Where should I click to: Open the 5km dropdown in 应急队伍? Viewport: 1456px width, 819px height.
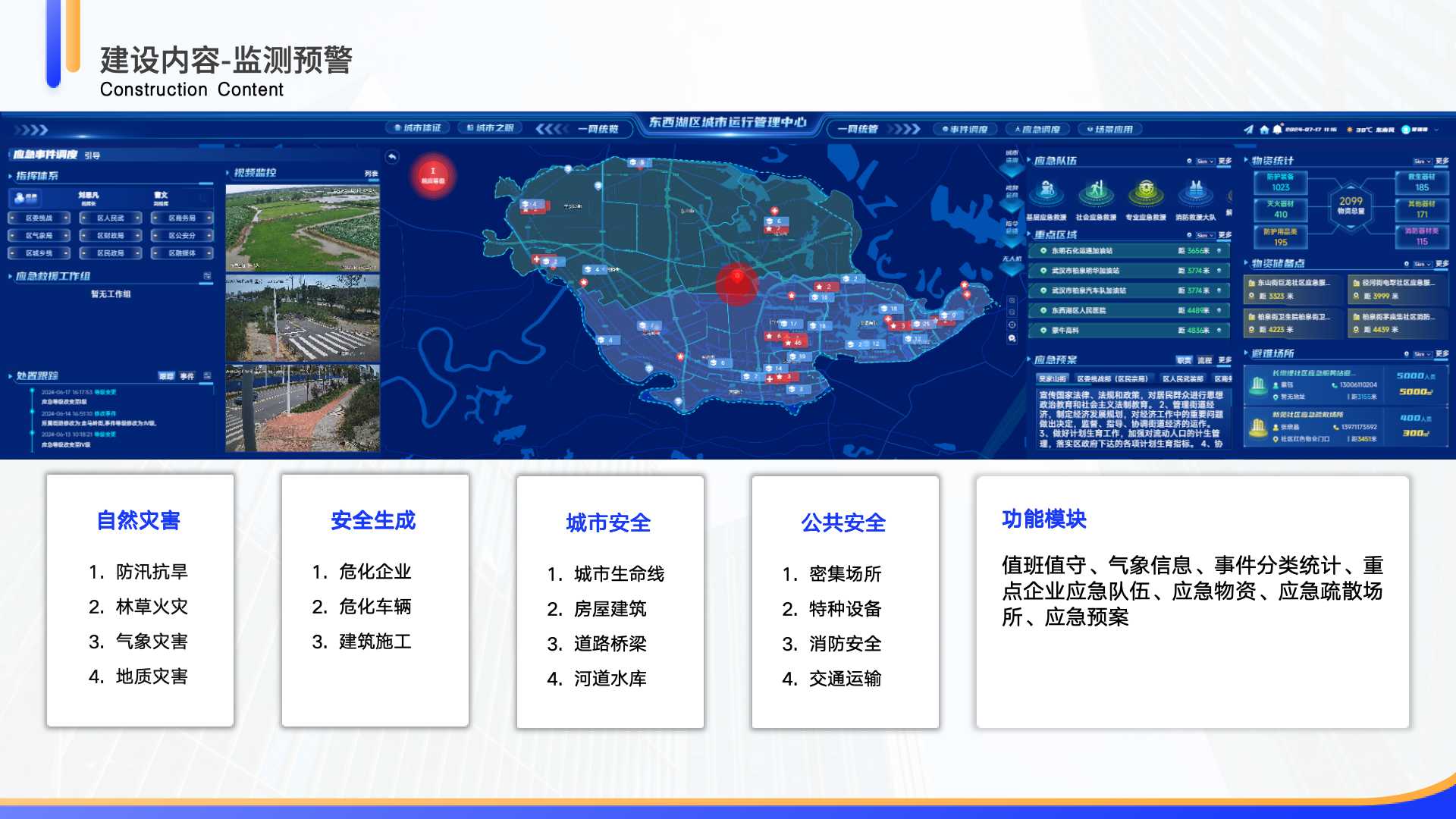(x=1205, y=162)
